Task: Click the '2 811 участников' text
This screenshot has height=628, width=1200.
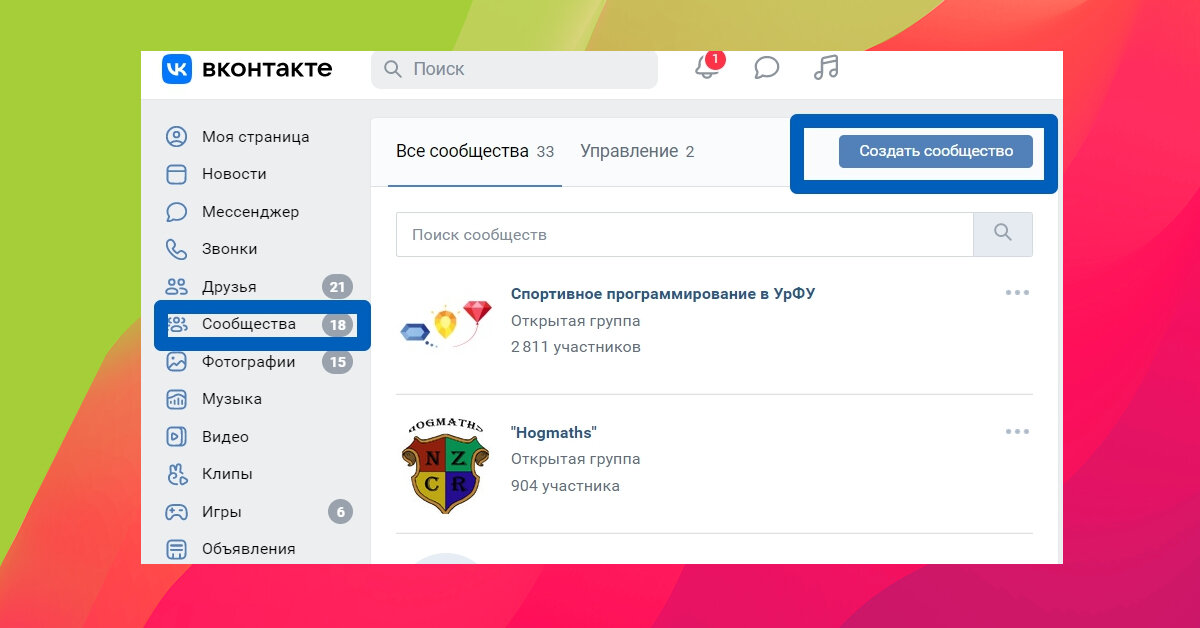Action: tap(576, 347)
